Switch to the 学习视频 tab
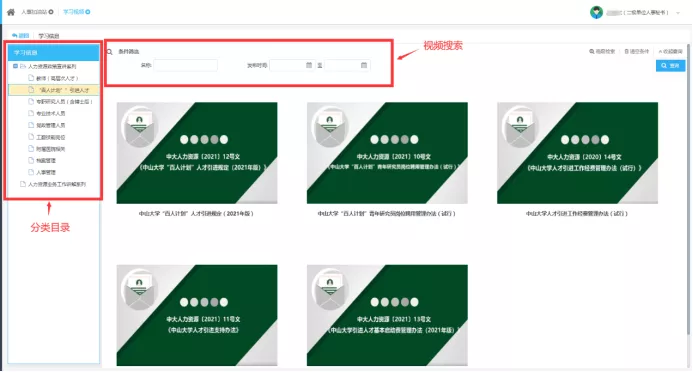Image resolution: width=693 pixels, height=372 pixels. tap(73, 12)
